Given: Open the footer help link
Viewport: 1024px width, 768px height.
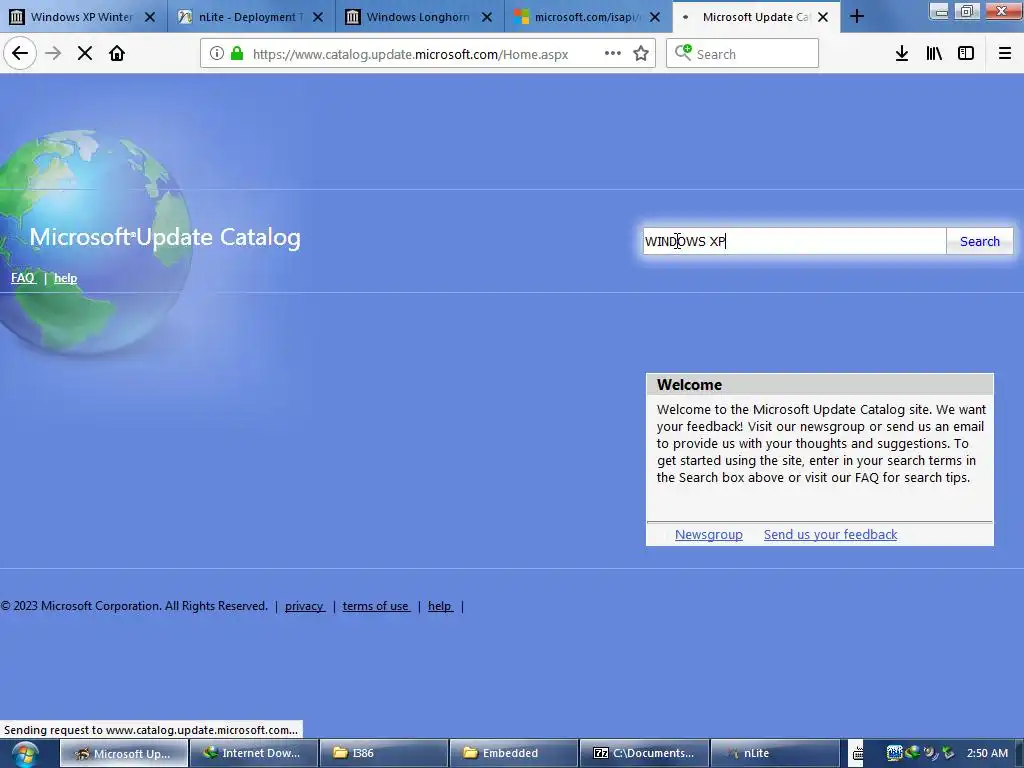Looking at the screenshot, I should [440, 606].
